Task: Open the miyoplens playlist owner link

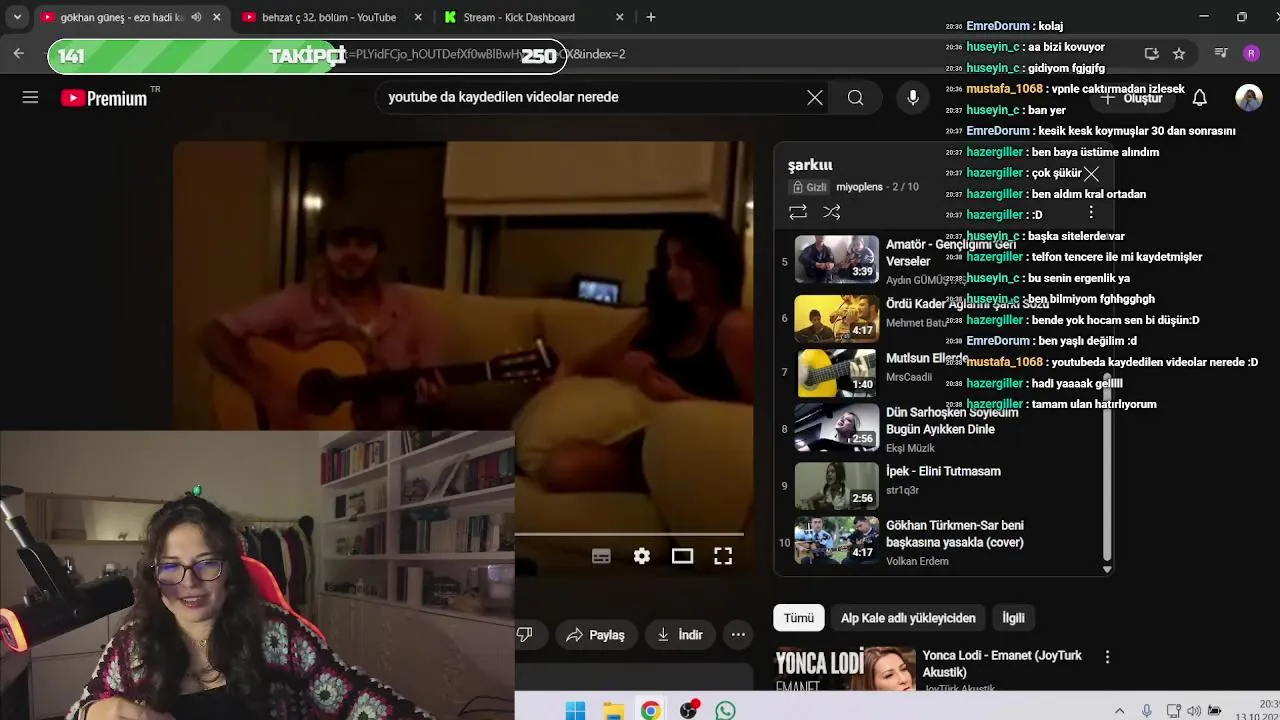Action: (x=859, y=187)
